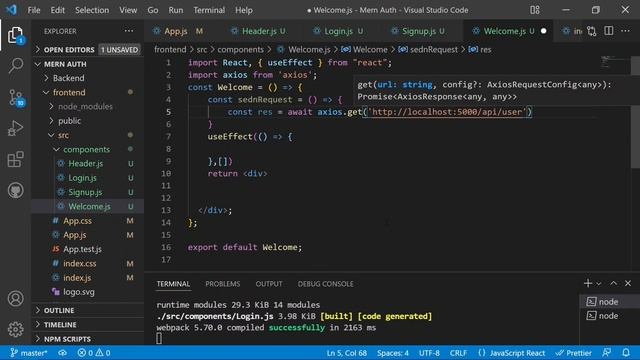
Task: Maximize the terminal panel size
Action: pyautogui.click(x=613, y=283)
